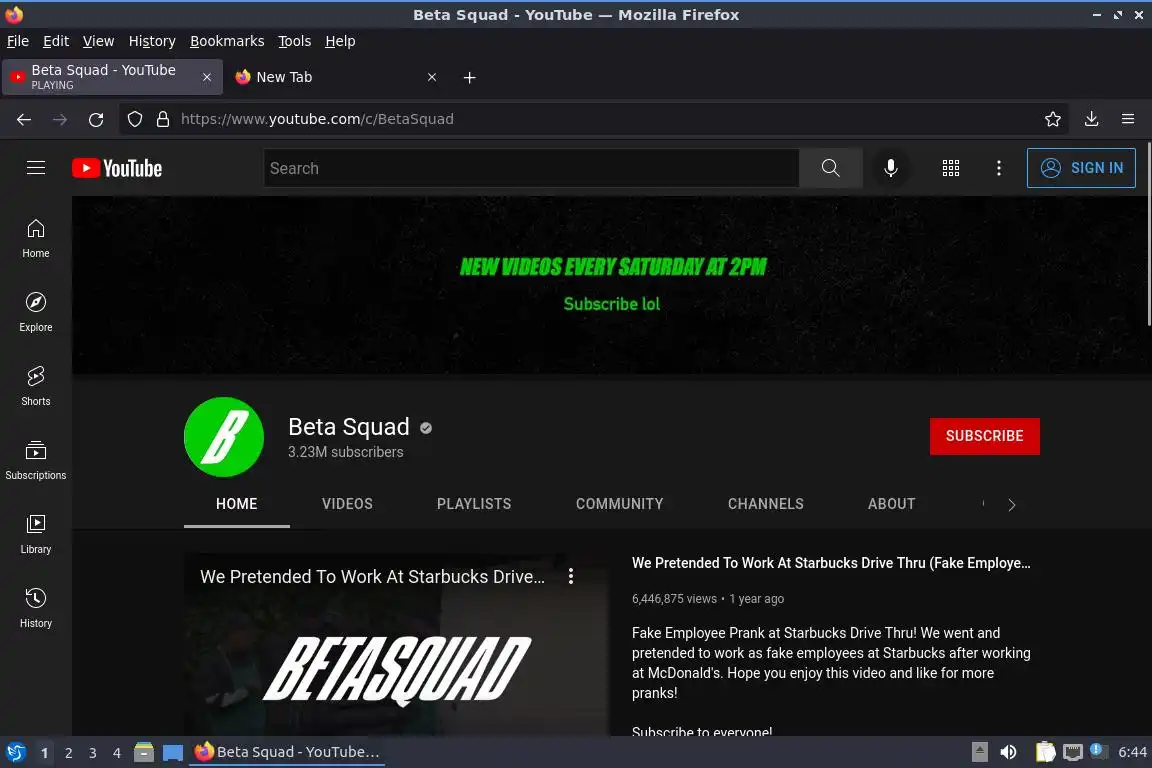Click the red SUBSCRIBE button

tap(984, 436)
